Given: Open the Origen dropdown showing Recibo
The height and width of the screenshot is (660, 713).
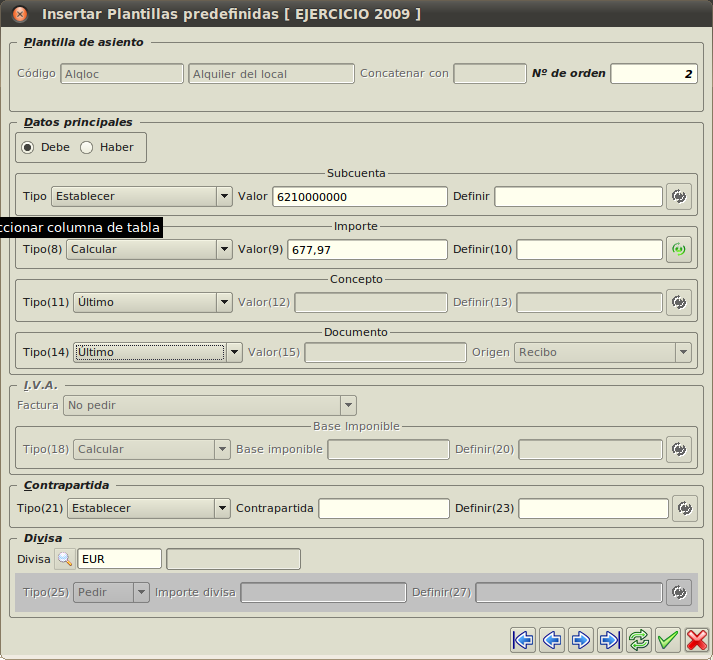Looking at the screenshot, I should click(603, 353).
